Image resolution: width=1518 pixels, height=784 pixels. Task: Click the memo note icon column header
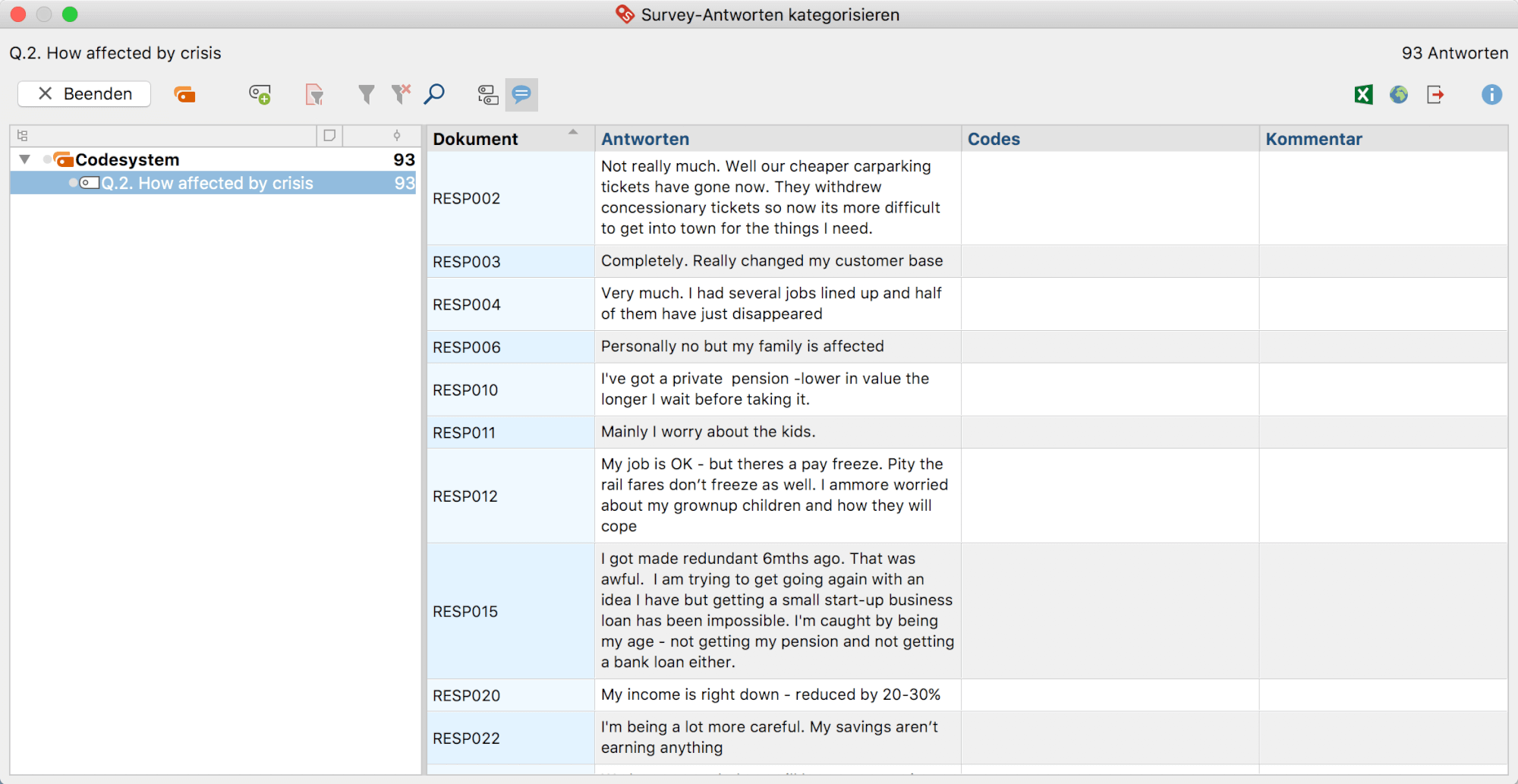[x=329, y=135]
